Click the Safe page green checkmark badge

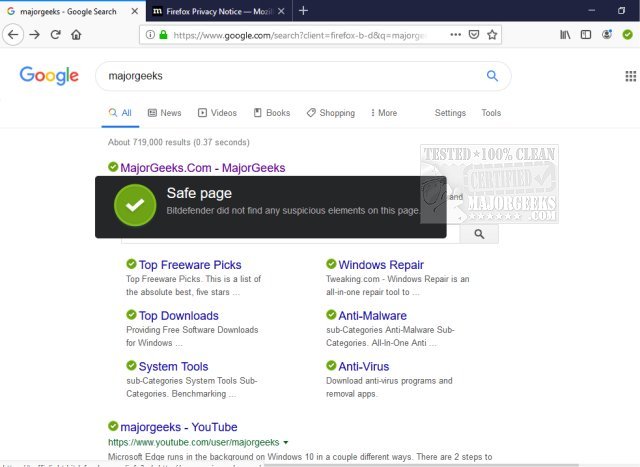[135, 205]
